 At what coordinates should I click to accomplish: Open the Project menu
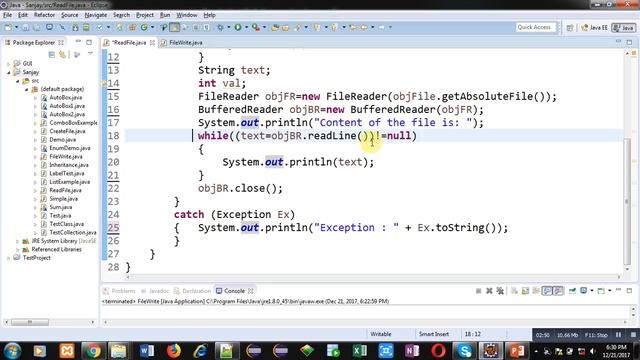145,15
